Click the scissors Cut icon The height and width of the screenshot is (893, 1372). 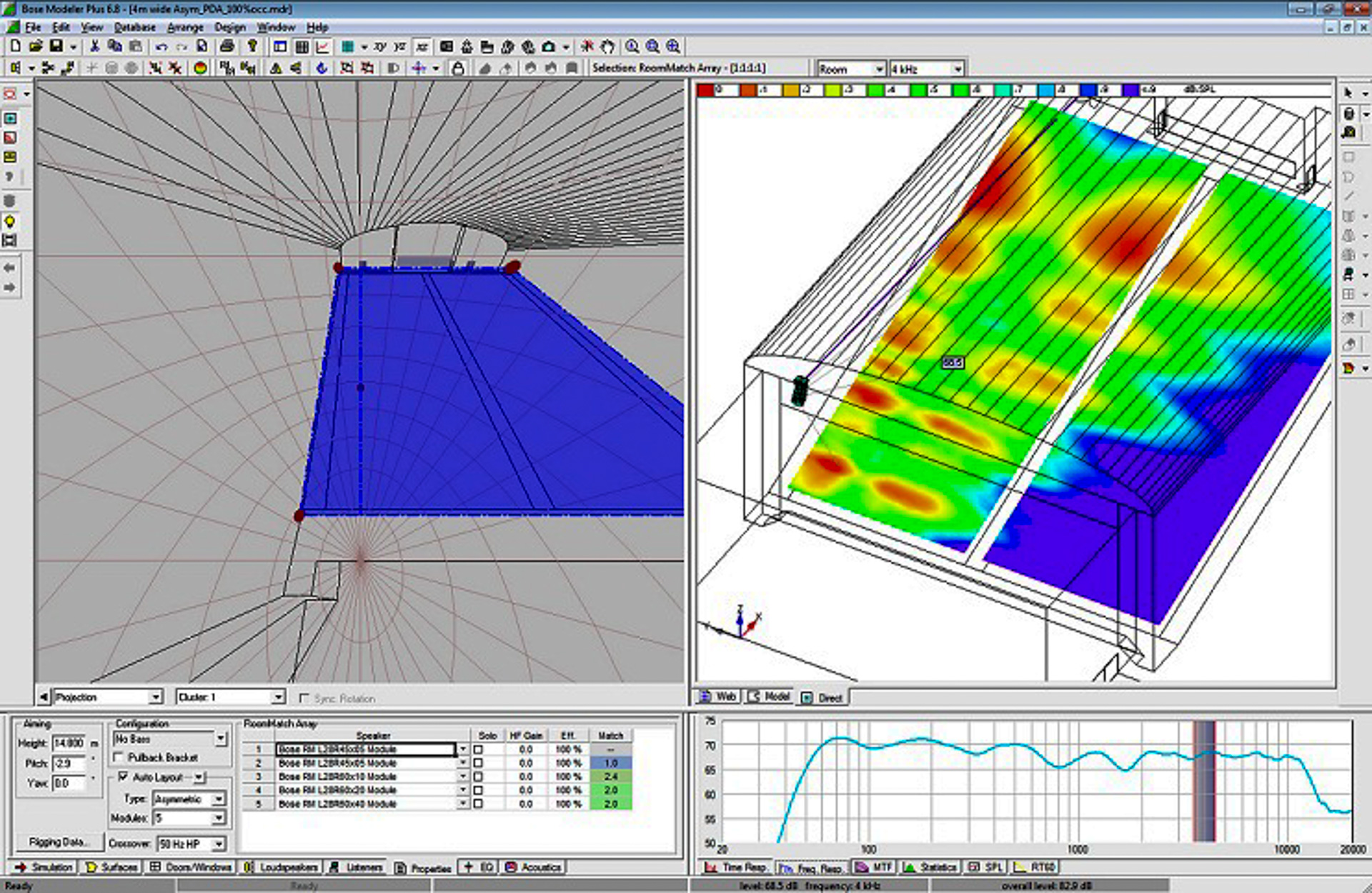[94, 46]
